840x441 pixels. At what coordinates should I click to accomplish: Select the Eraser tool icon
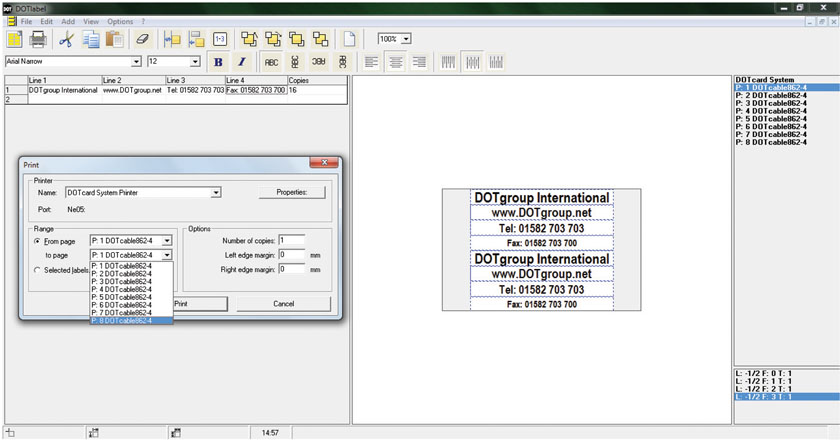(141, 40)
